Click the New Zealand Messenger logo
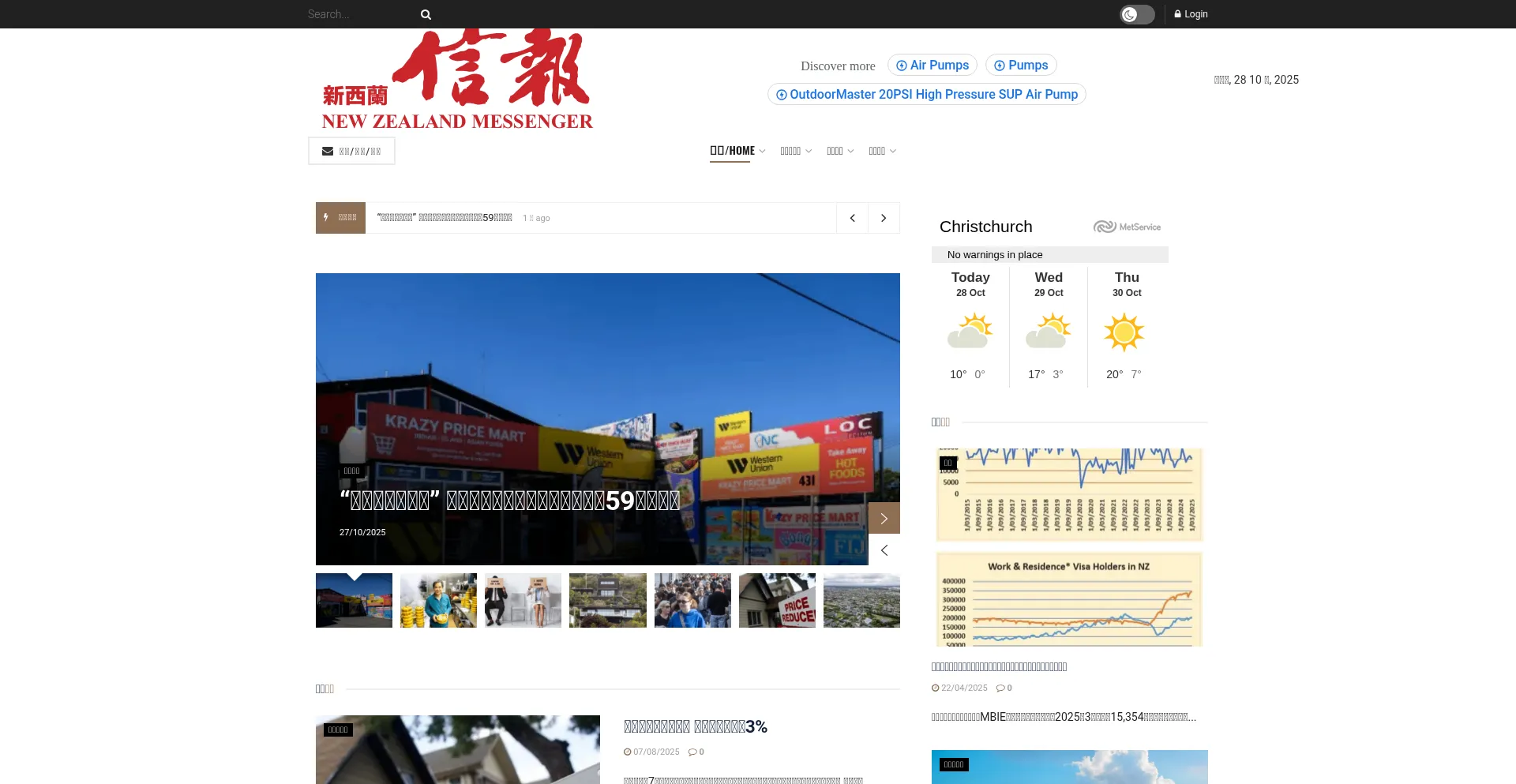Screen dimensions: 1516x784 click(x=457, y=79)
